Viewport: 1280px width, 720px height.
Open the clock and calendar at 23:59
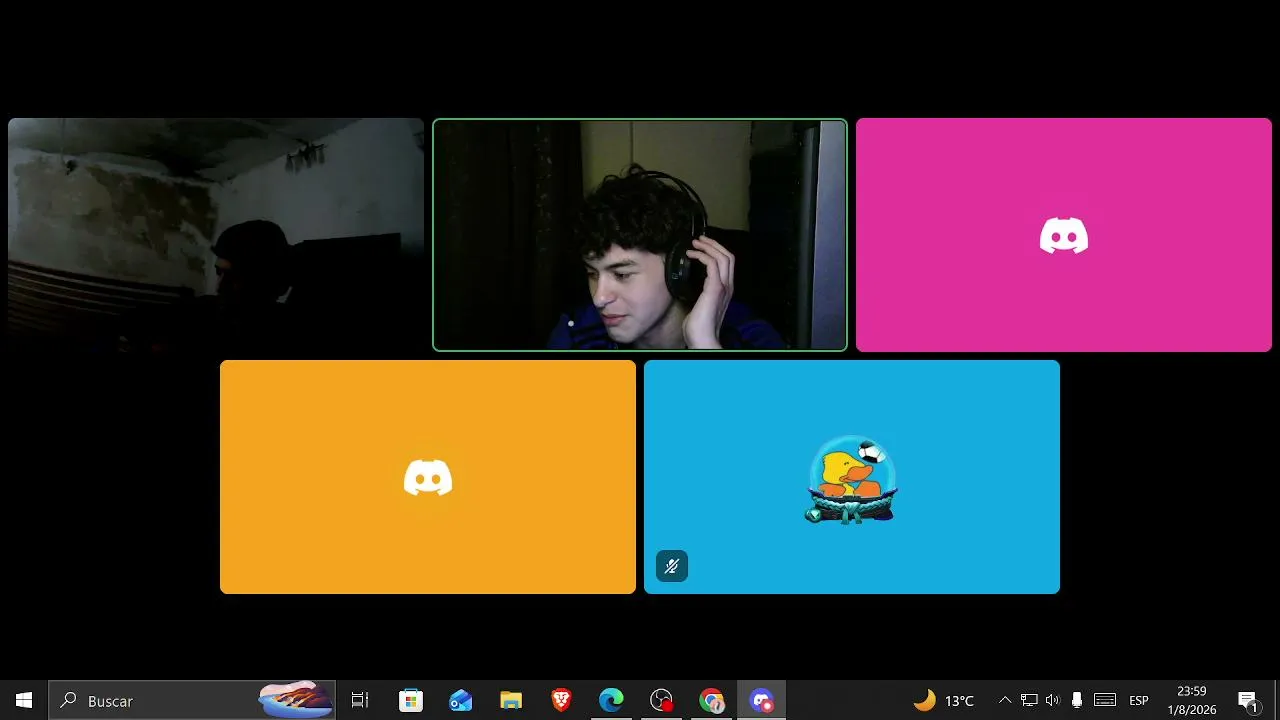pyautogui.click(x=1192, y=701)
